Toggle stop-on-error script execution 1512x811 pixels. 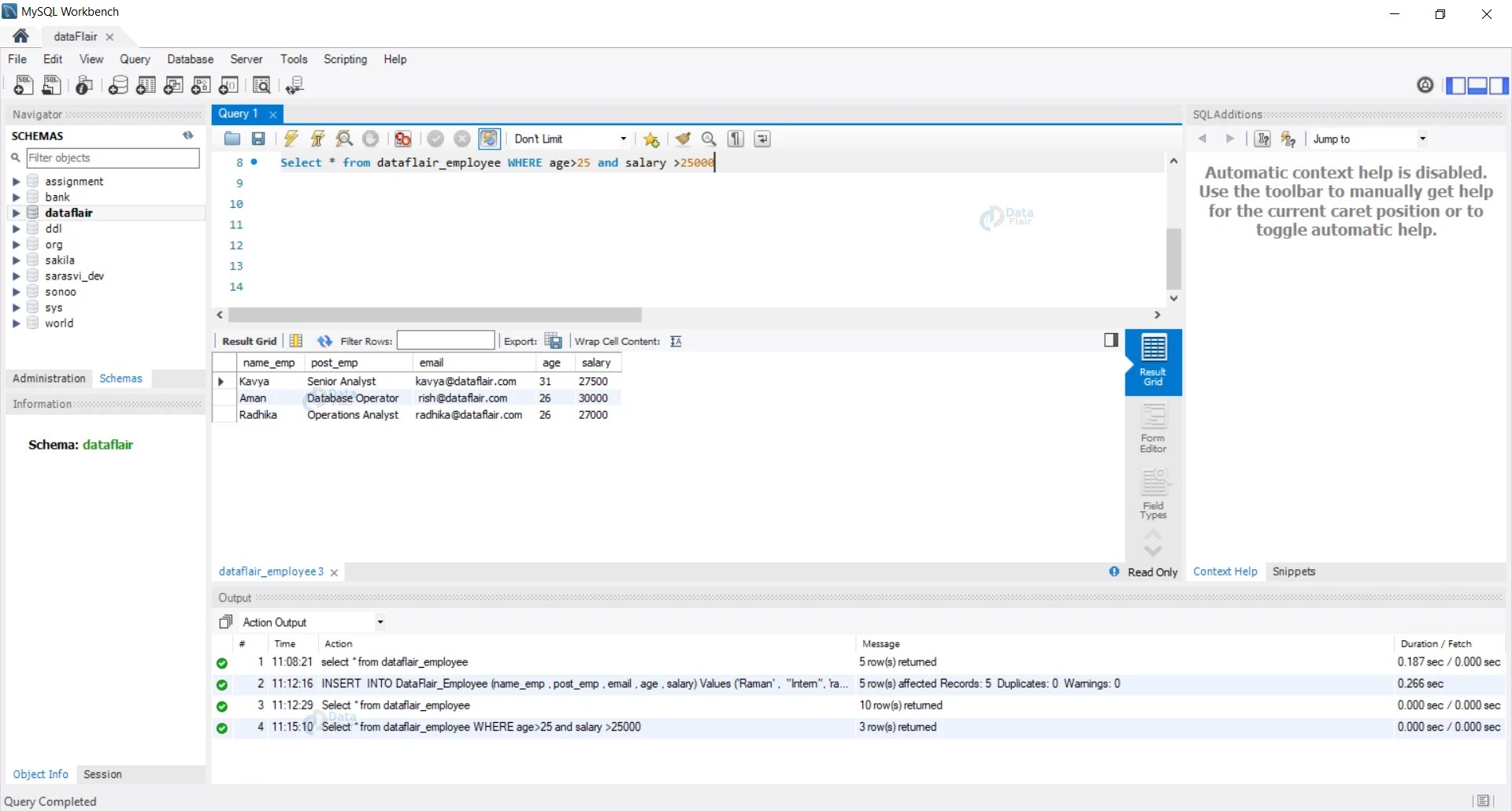tap(403, 139)
